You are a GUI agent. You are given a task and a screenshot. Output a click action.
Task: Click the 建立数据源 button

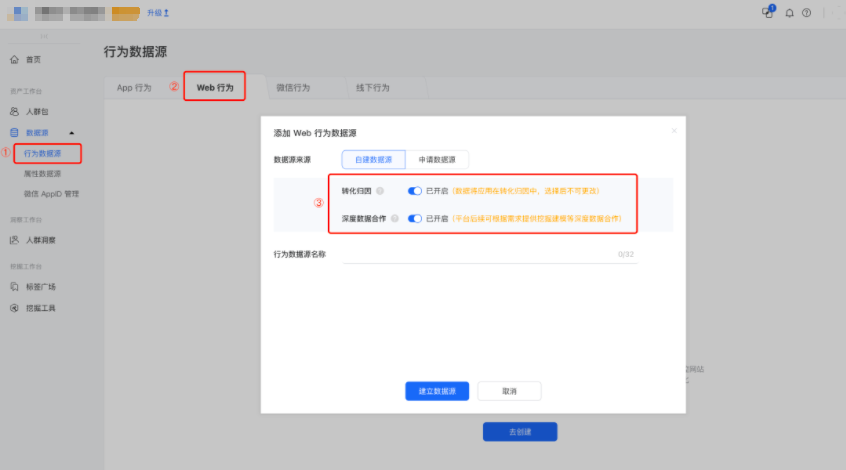click(x=437, y=391)
